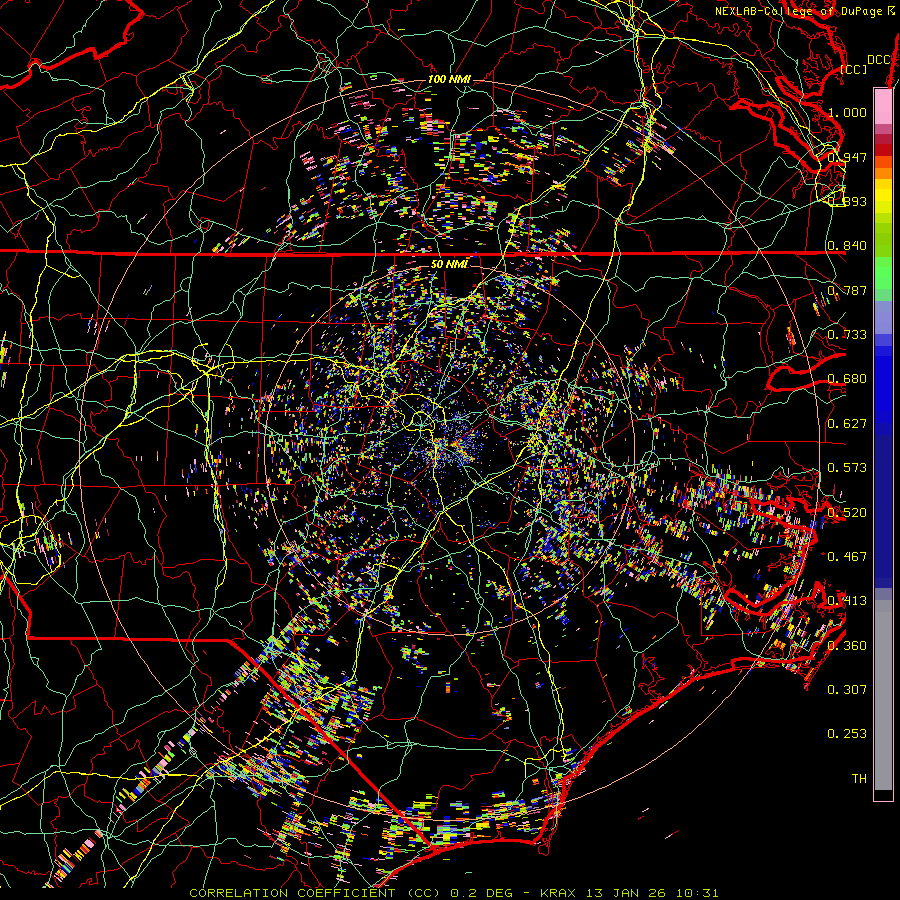Pick the red color bar segment near 0.947
The image size is (900, 900).
click(883, 150)
